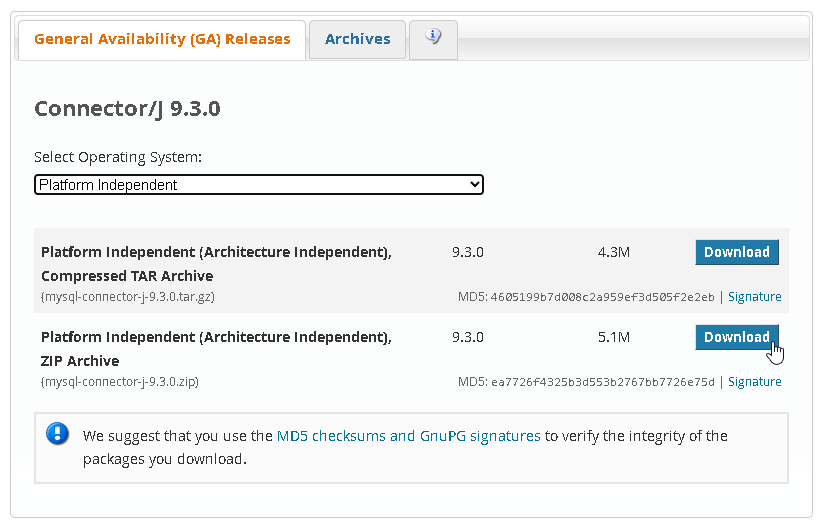Click the mysql-connector-j-9.3.0.zip filename

pyautogui.click(x=119, y=382)
